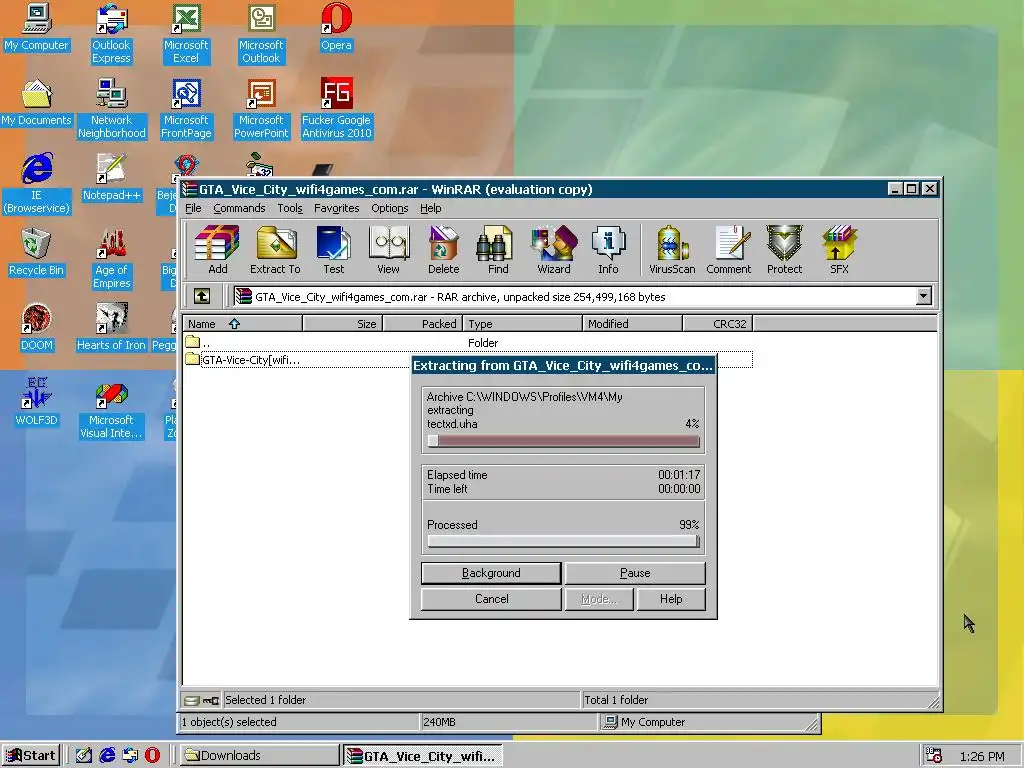This screenshot has width=1024, height=768.
Task: Select Fucker Google Antivirus 2010 icon
Action: point(336,109)
